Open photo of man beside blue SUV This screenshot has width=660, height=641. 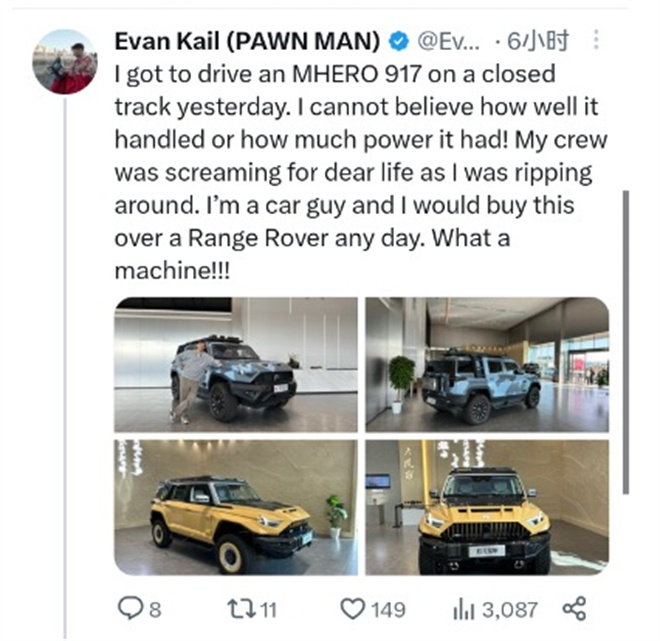click(236, 364)
